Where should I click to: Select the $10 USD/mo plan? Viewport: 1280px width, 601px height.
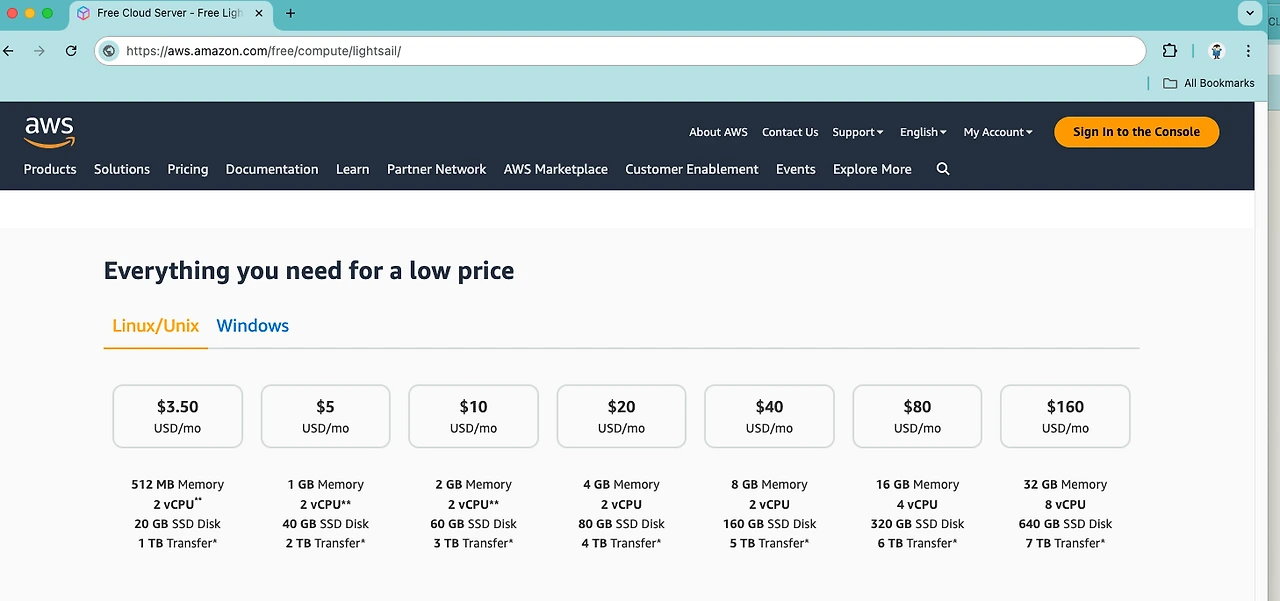tap(473, 416)
